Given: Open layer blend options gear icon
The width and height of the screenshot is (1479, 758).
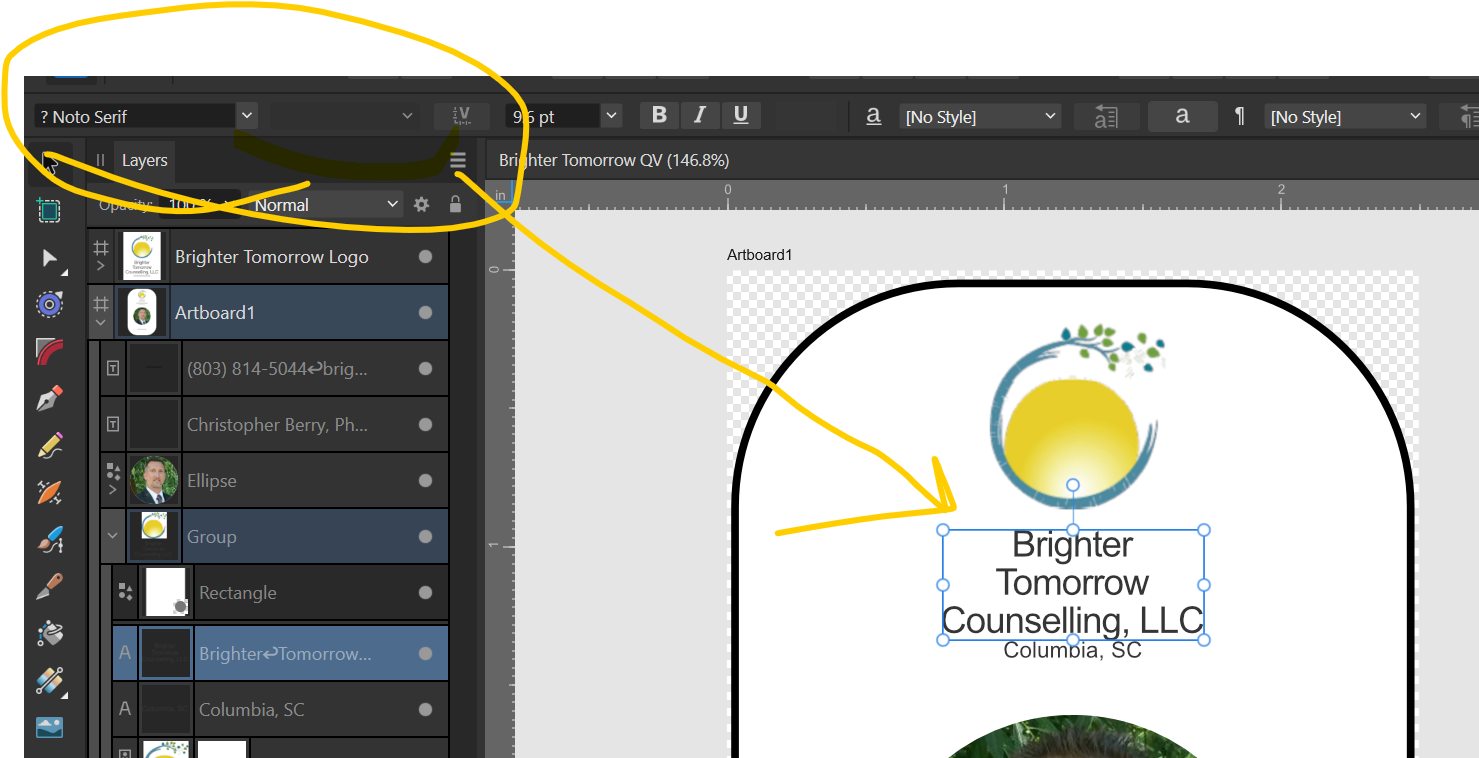Looking at the screenshot, I should pyautogui.click(x=422, y=204).
